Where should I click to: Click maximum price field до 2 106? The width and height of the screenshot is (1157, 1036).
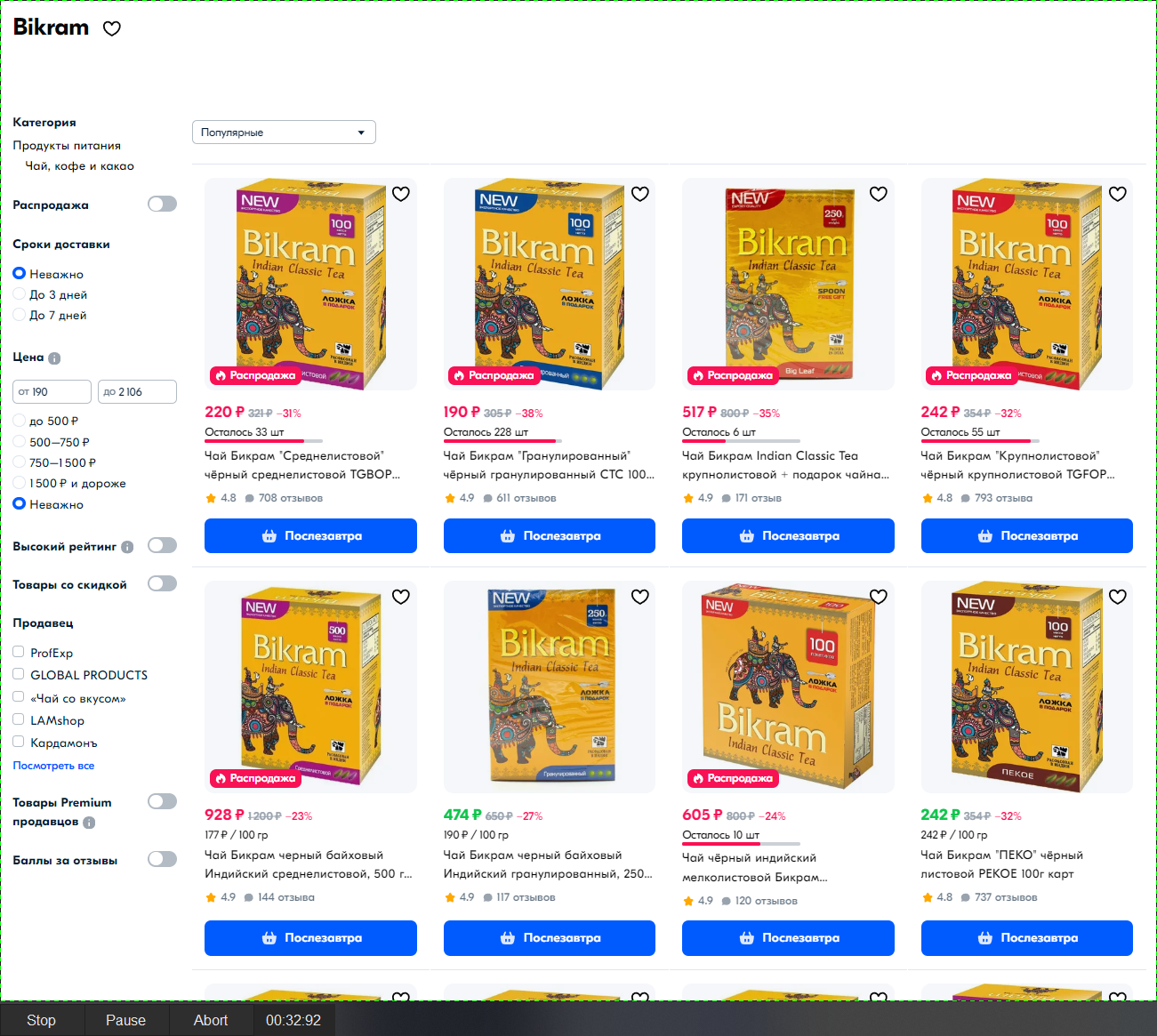pos(137,391)
